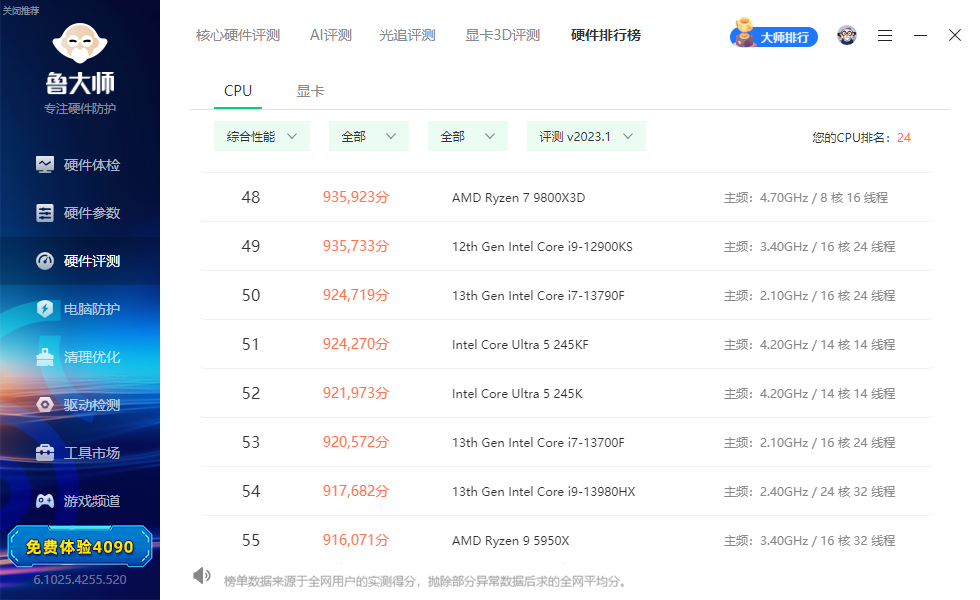Click the user avatar icon at top
The height and width of the screenshot is (600, 980).
tap(847, 36)
